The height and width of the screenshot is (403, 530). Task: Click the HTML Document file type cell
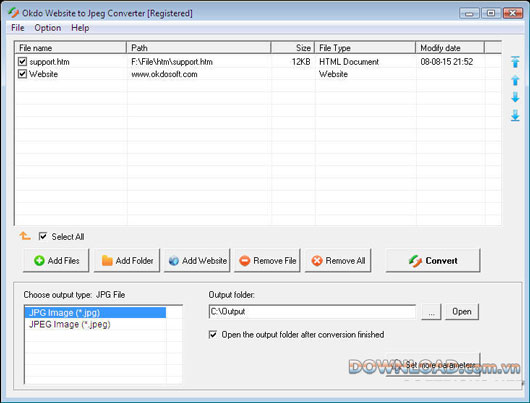pyautogui.click(x=349, y=62)
